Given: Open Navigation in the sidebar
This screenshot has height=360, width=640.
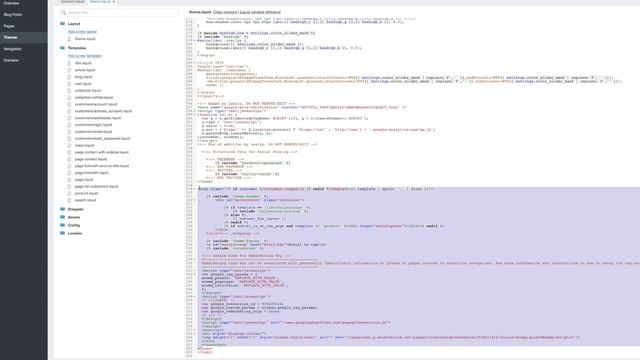Looking at the screenshot, I should pyautogui.click(x=12, y=49).
